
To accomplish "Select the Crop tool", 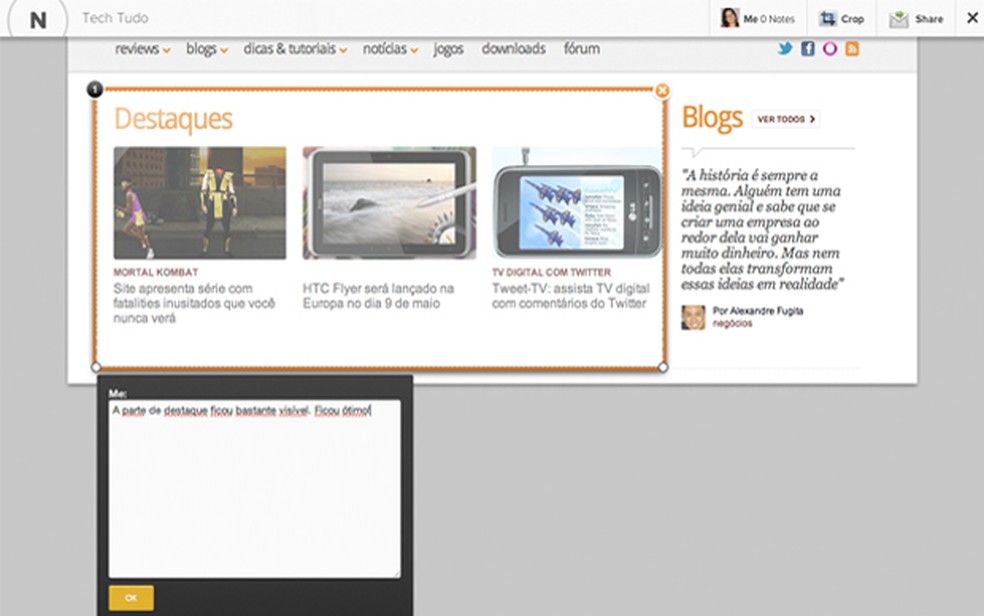I will (841, 19).
